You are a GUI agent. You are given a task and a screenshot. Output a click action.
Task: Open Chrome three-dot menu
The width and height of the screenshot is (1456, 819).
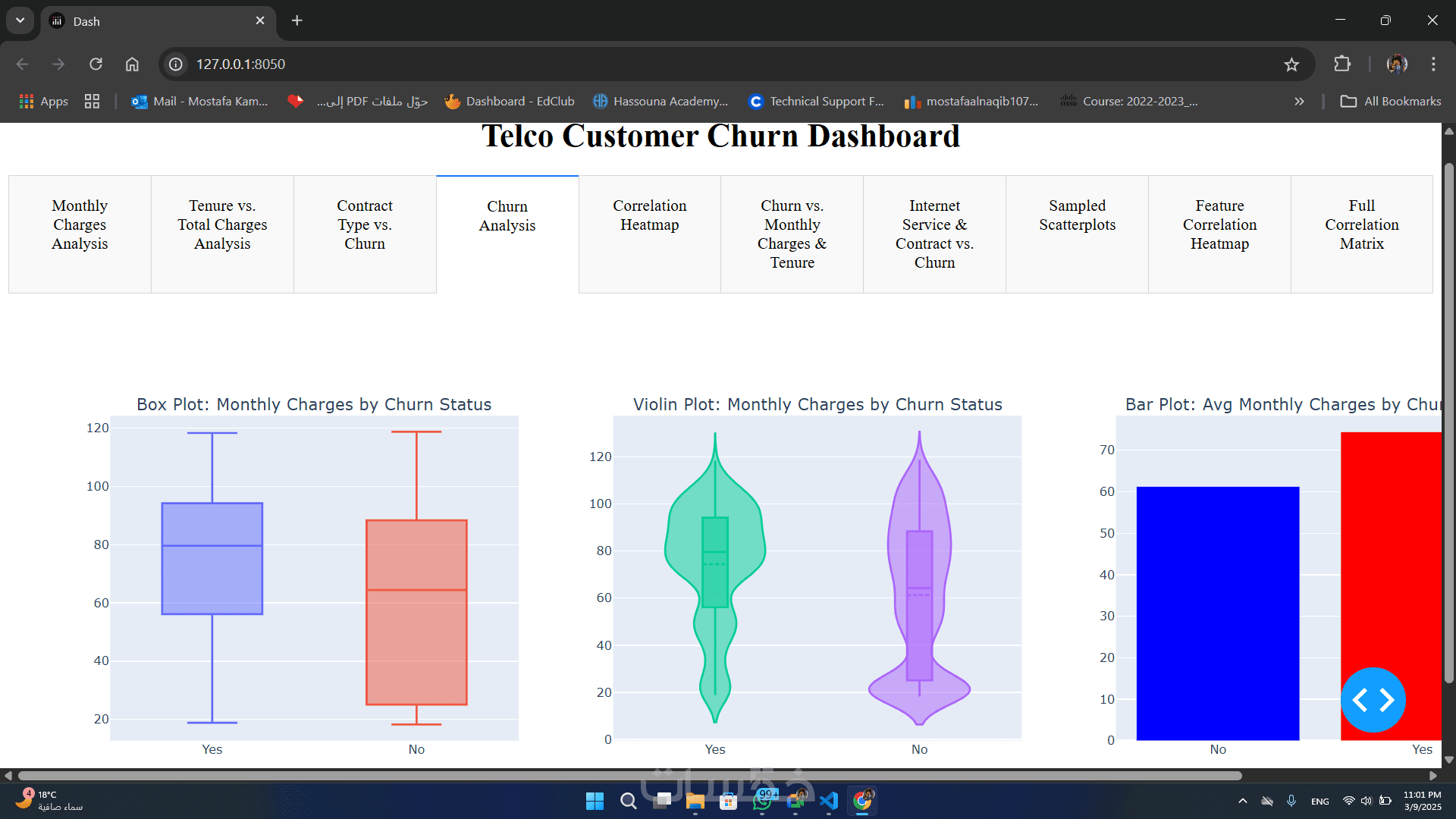[x=1432, y=64]
